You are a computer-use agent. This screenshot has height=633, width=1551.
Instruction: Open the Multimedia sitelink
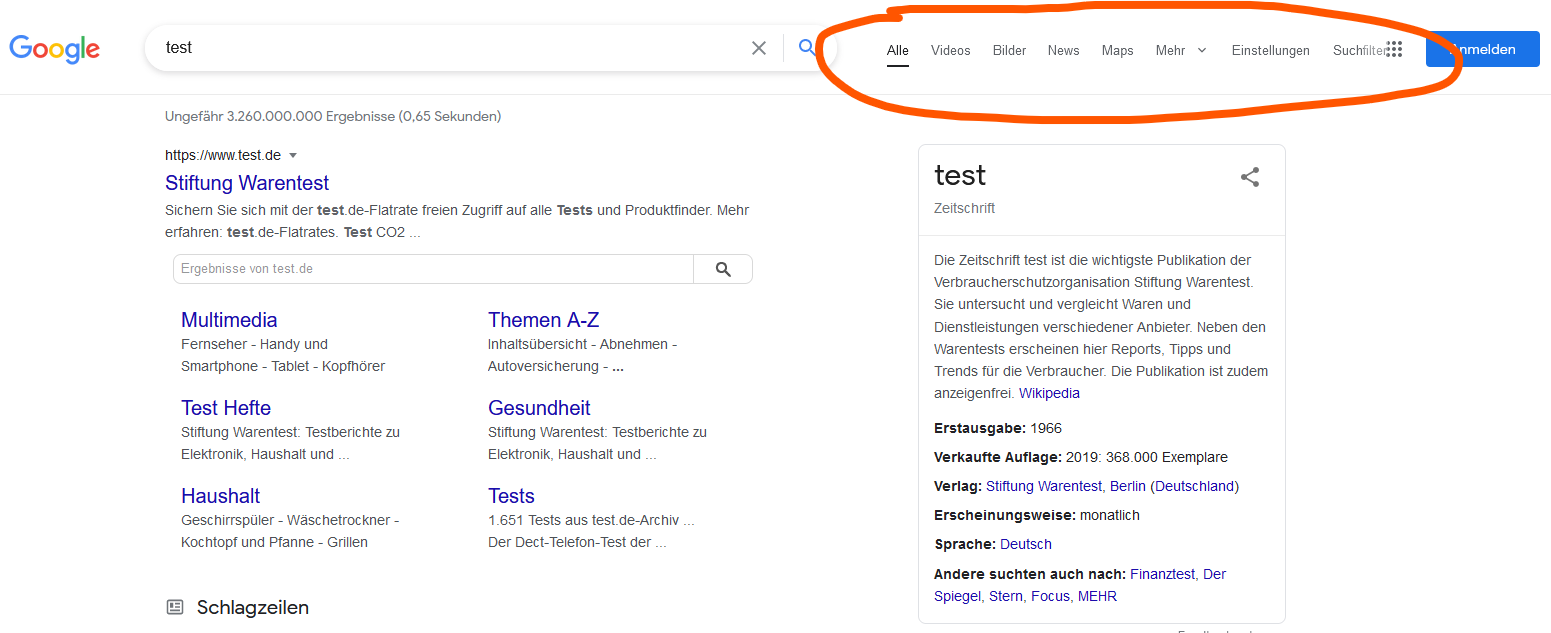(x=229, y=320)
